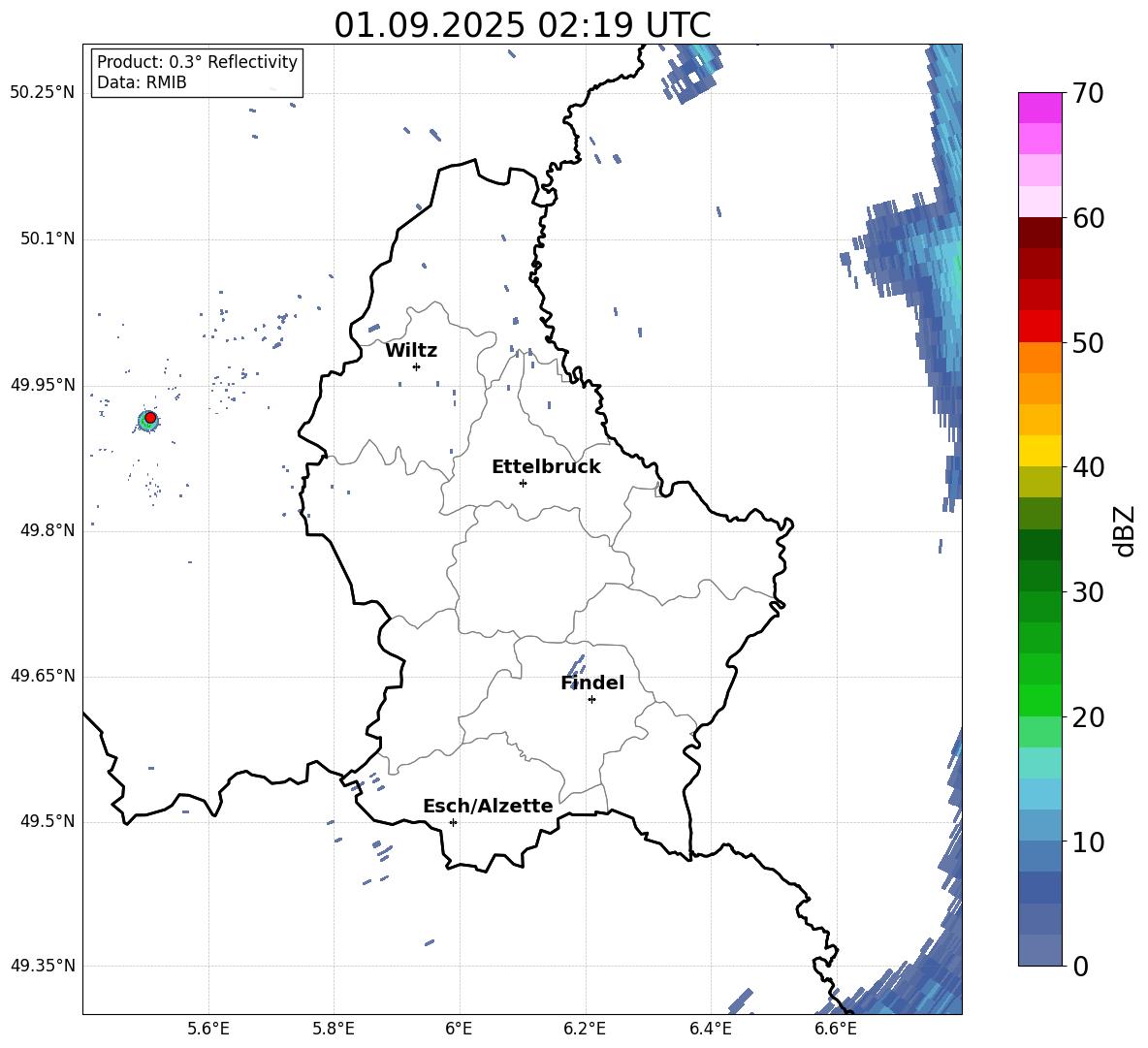Click the colorbar tick label 70
This screenshot has width=1148, height=1048.
coord(1088,94)
